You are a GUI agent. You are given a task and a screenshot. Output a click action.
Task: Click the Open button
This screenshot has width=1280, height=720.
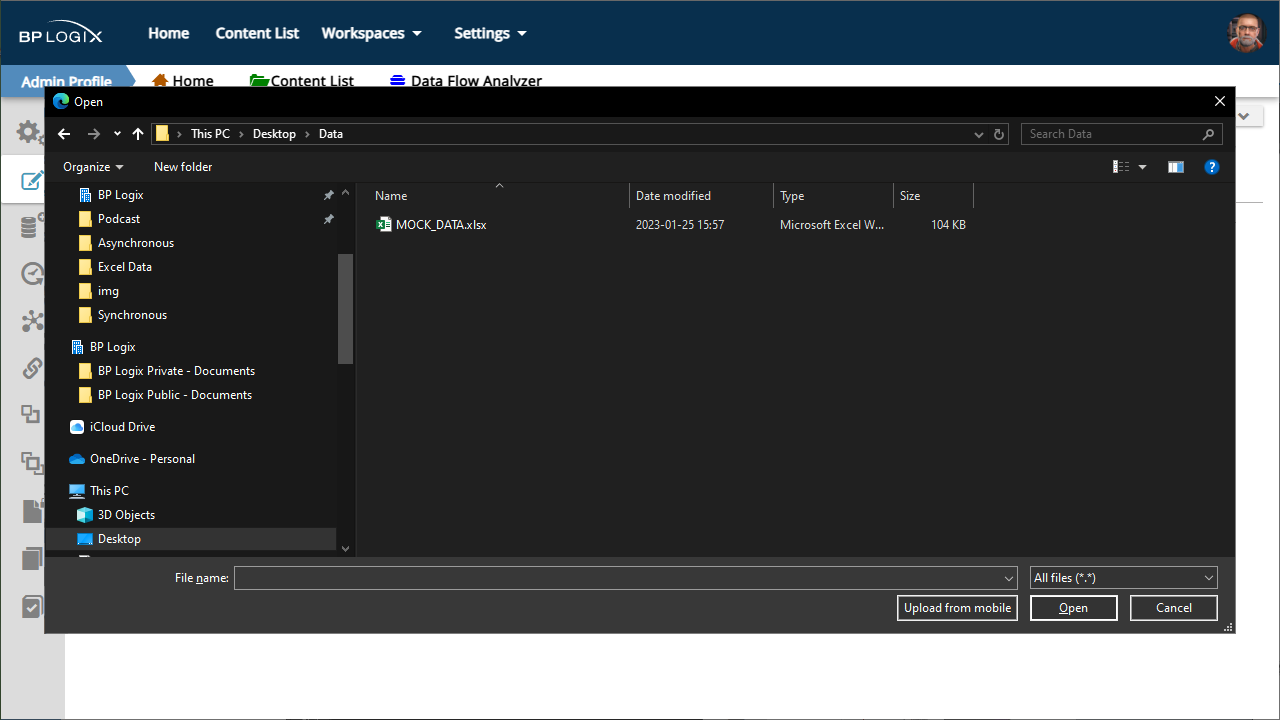point(1074,608)
